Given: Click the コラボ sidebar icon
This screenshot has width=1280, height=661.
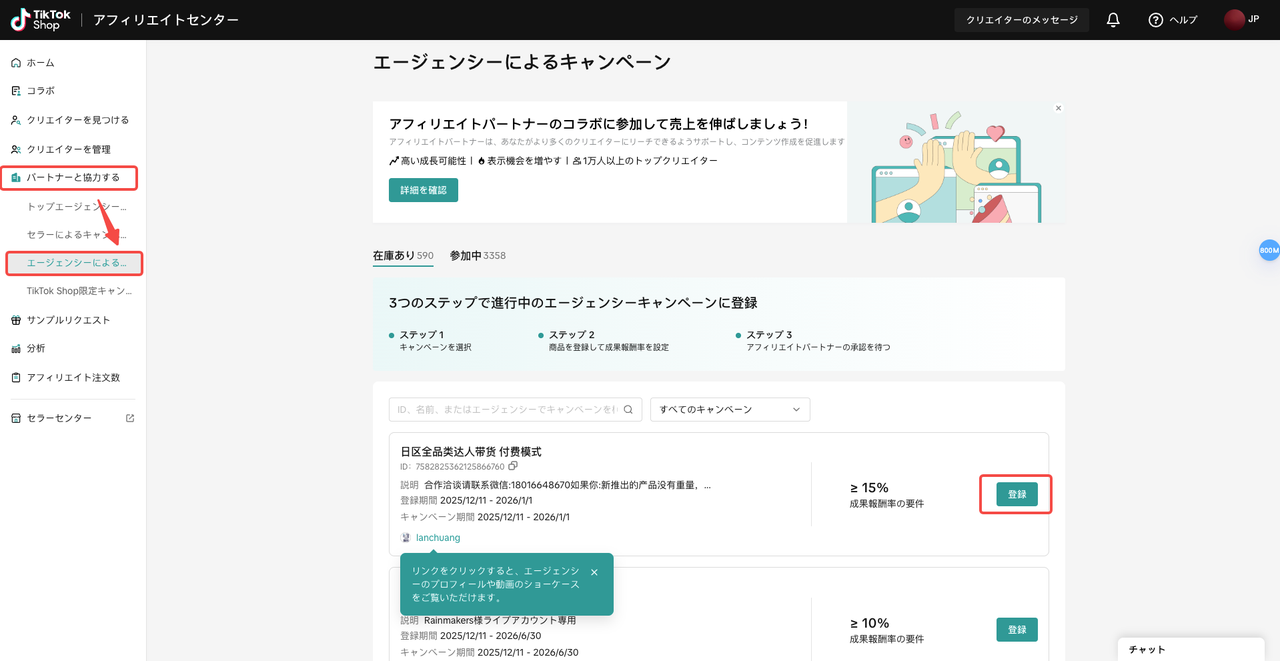Looking at the screenshot, I should coord(16,91).
